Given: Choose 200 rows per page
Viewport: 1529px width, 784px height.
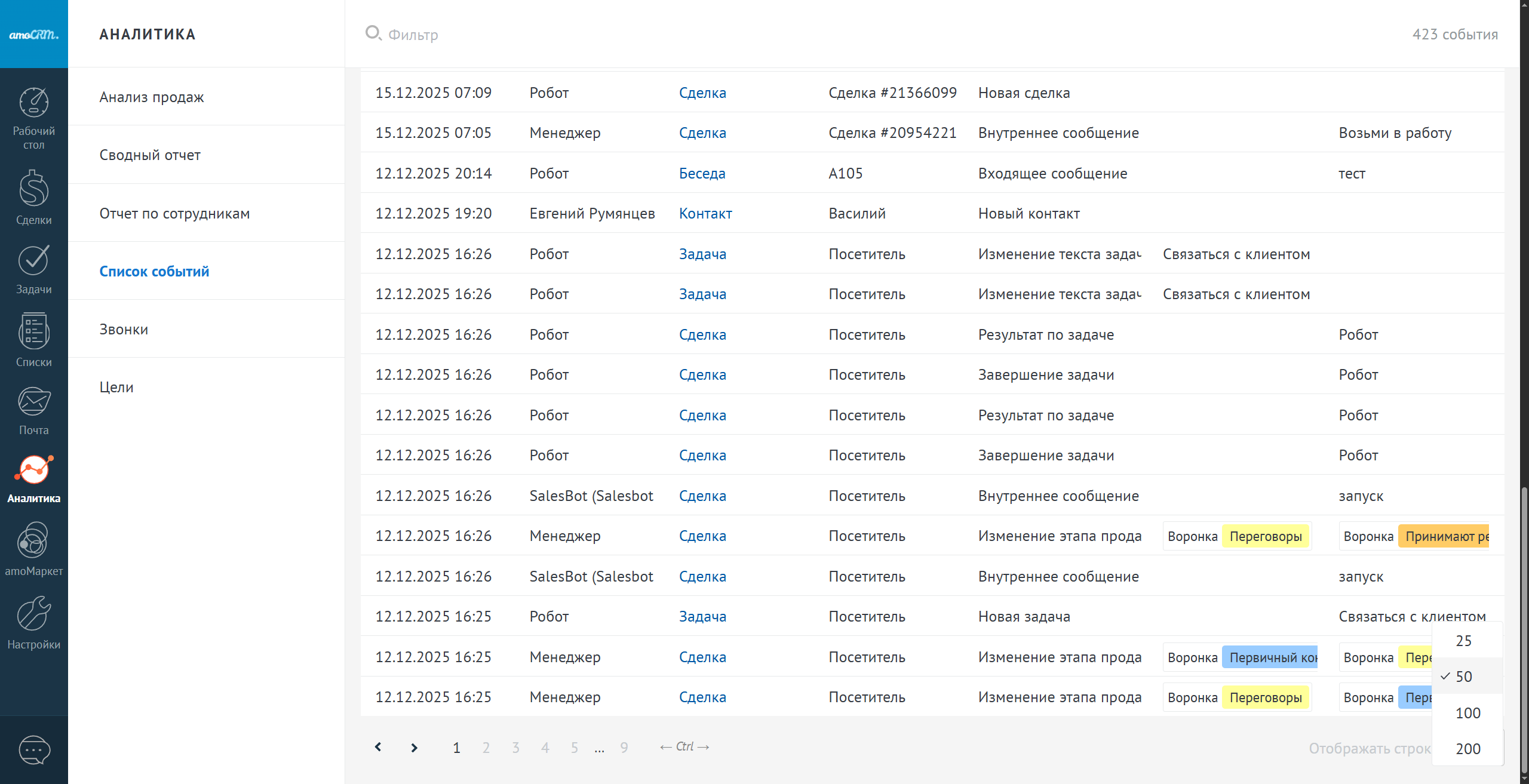Looking at the screenshot, I should click(x=1467, y=749).
